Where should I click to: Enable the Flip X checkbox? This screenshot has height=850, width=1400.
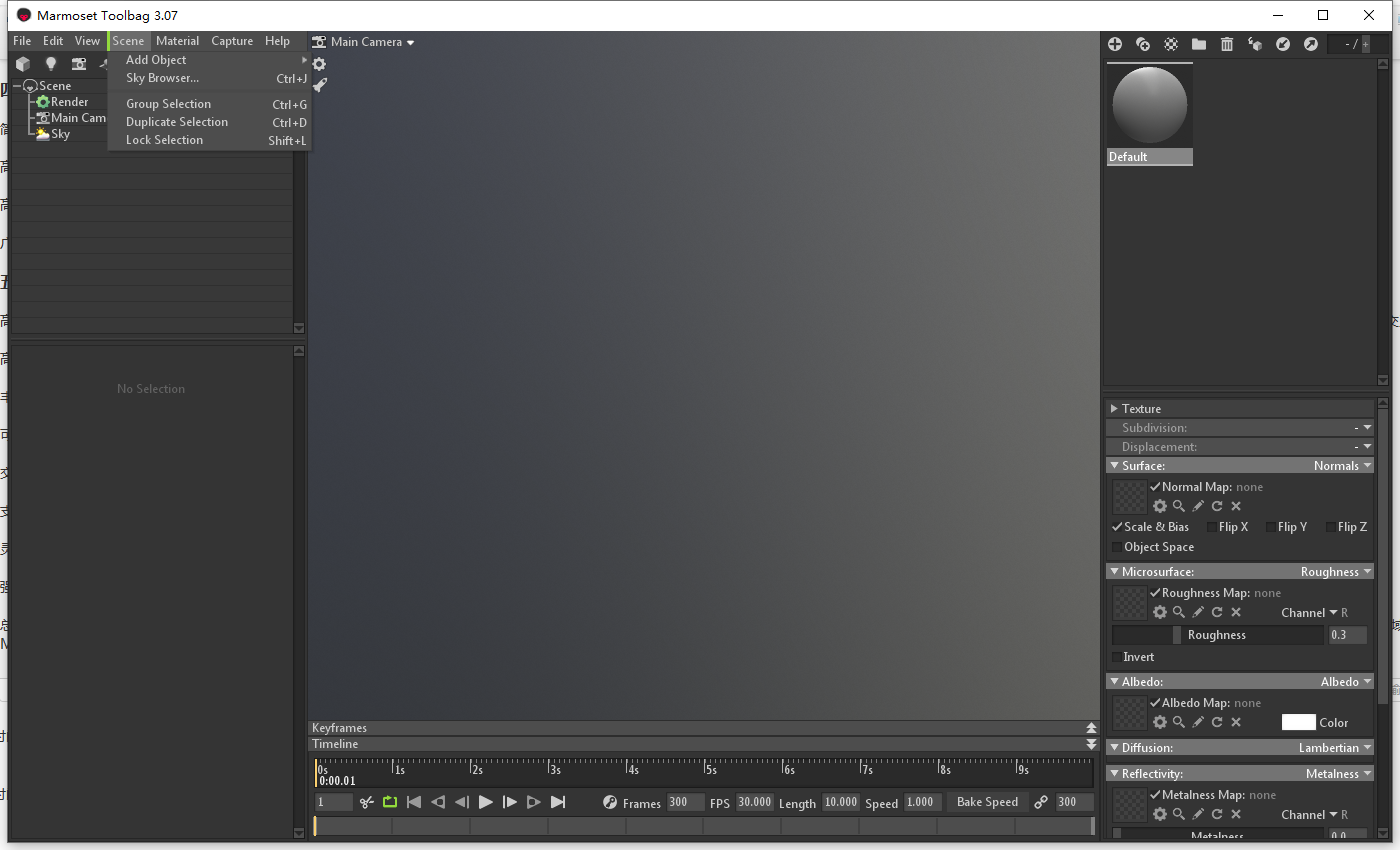click(1212, 527)
